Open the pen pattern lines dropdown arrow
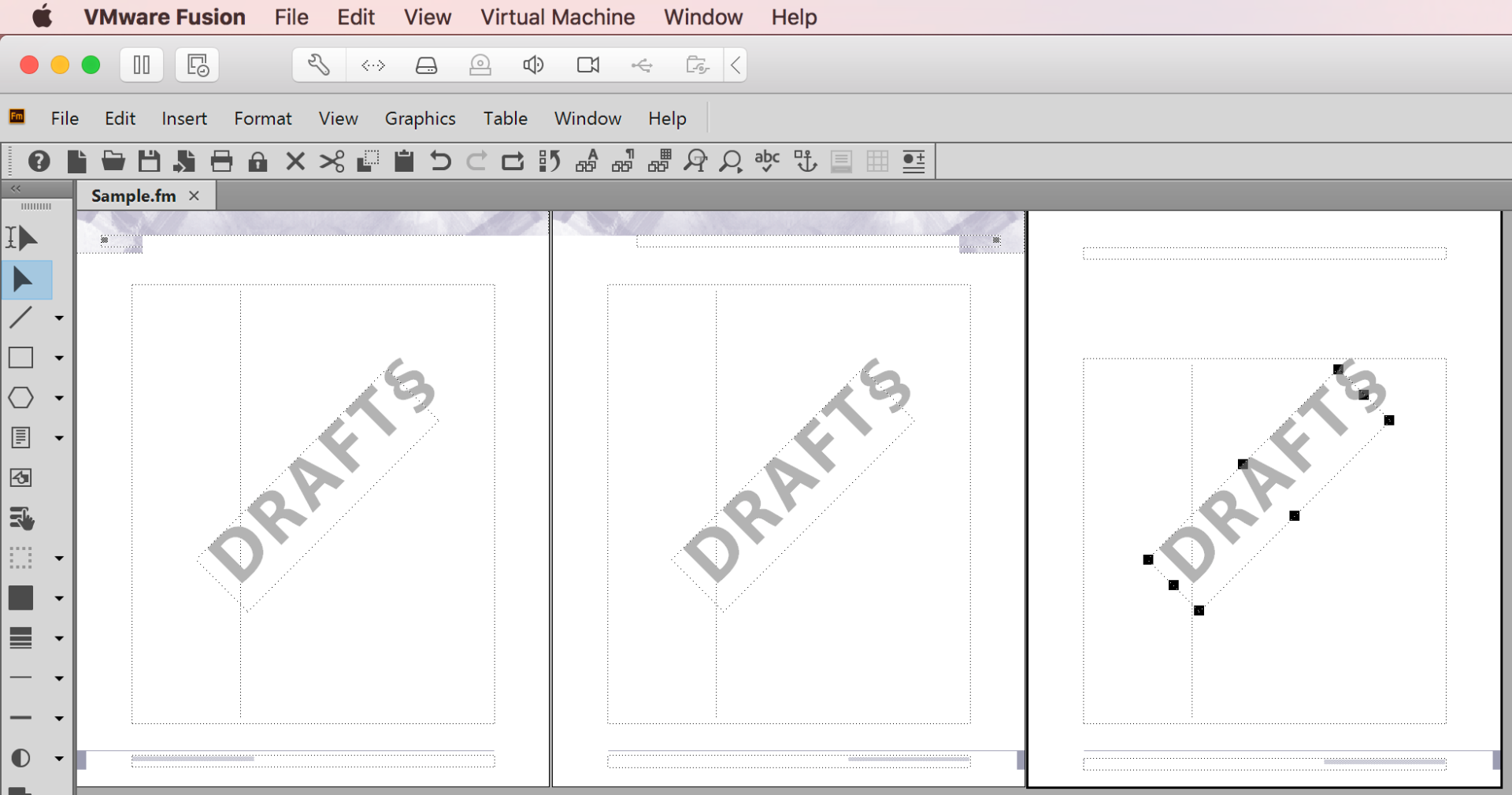This screenshot has height=795, width=1512. pyautogui.click(x=59, y=639)
